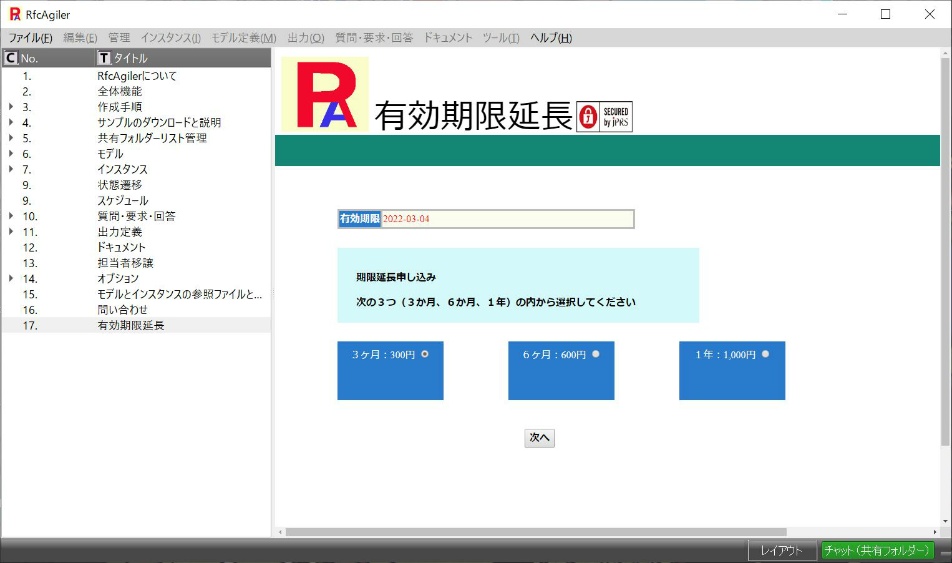952x563 pixels.
Task: Select row 2 全体機能
Action: 136,91
